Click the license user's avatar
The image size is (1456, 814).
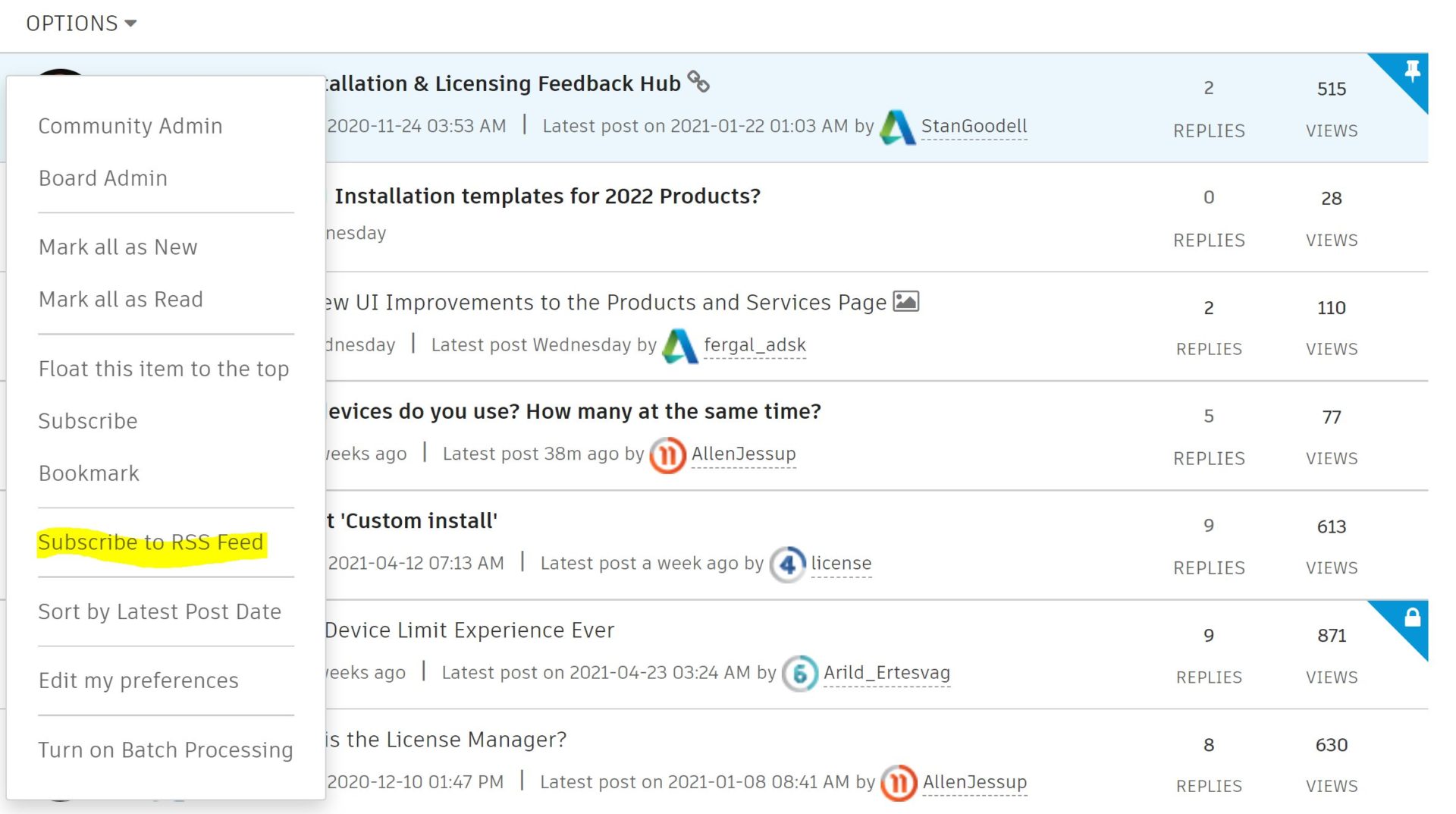pyautogui.click(x=786, y=564)
